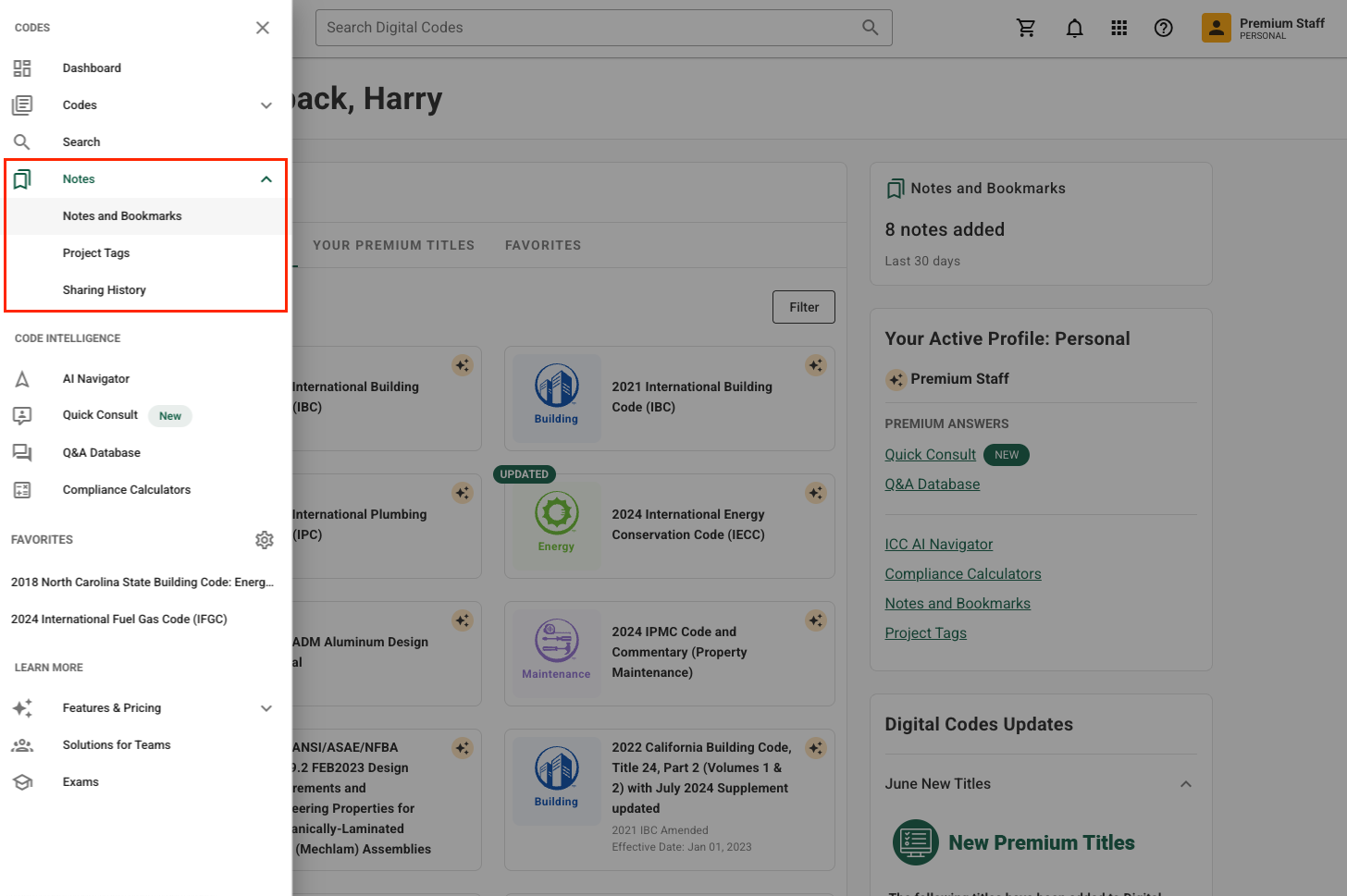This screenshot has height=896, width=1347.
Task: Click premium star on 2024 IECC card
Action: click(815, 493)
